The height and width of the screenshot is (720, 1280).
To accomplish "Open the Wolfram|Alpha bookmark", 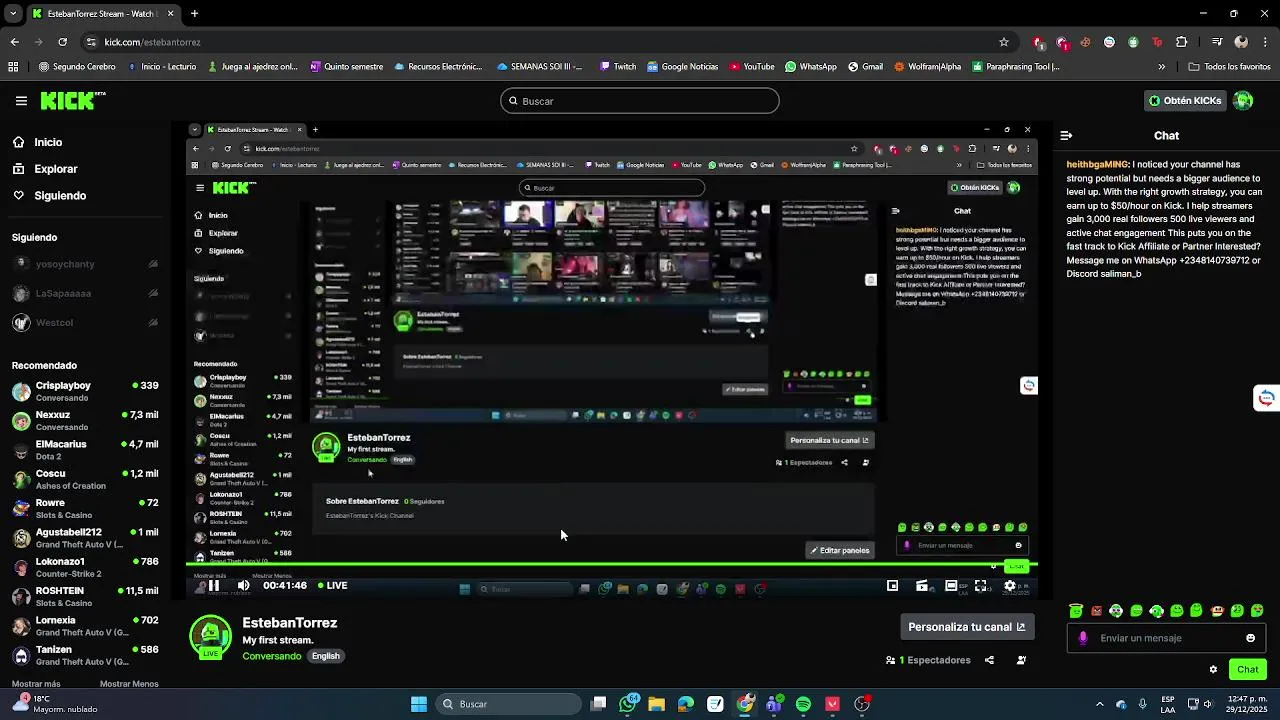I will 927,67.
